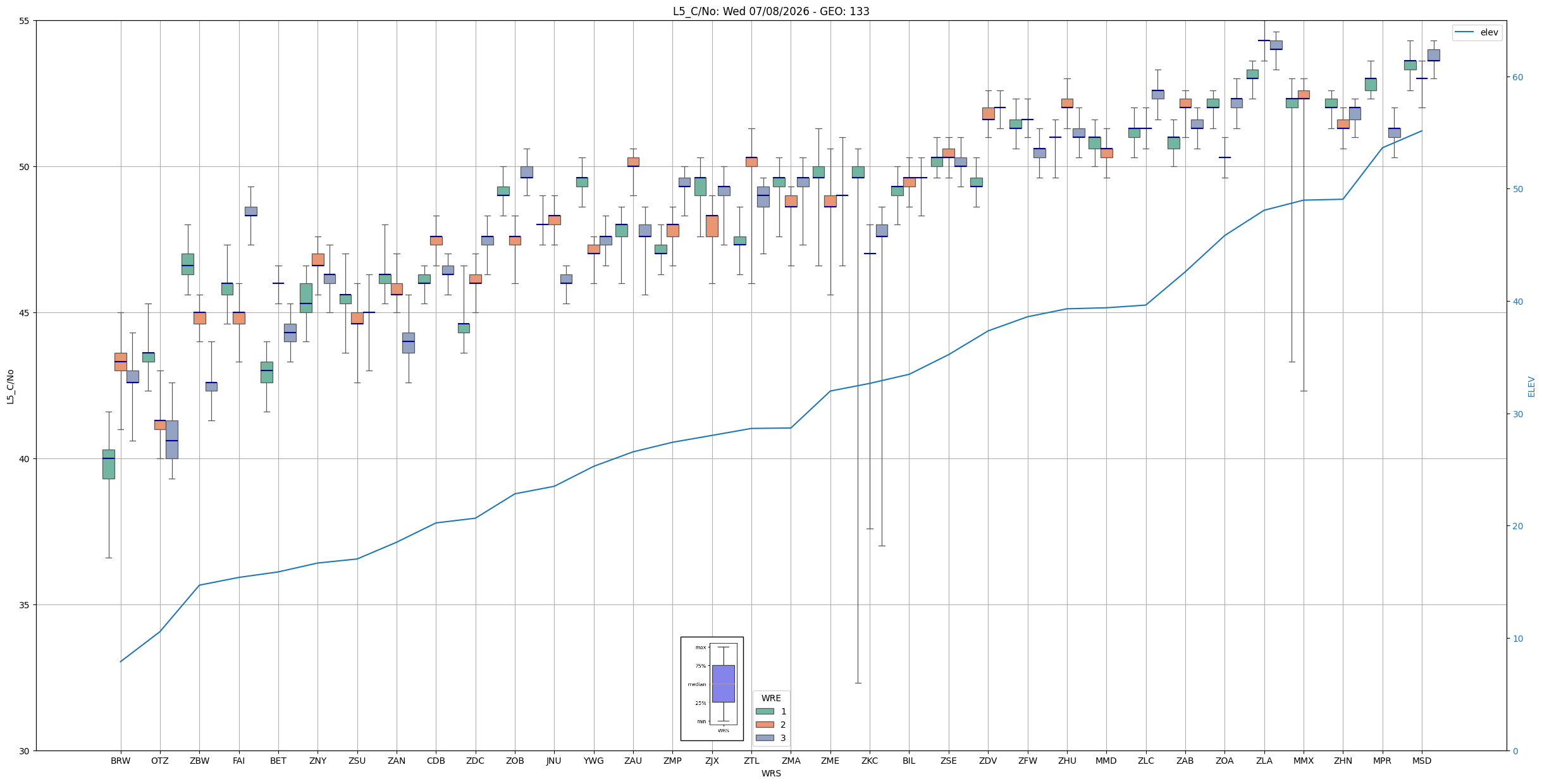1542x784 pixels.
Task: Select the MSD station tick label
Action: point(1422,761)
